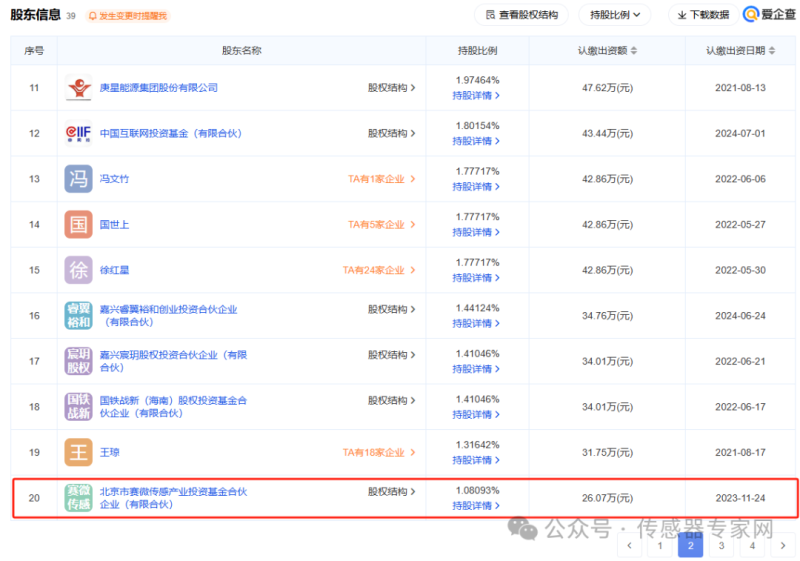The image size is (800, 561).
Task: View 持股详情 for 冯文竹 row
Action: click(476, 187)
